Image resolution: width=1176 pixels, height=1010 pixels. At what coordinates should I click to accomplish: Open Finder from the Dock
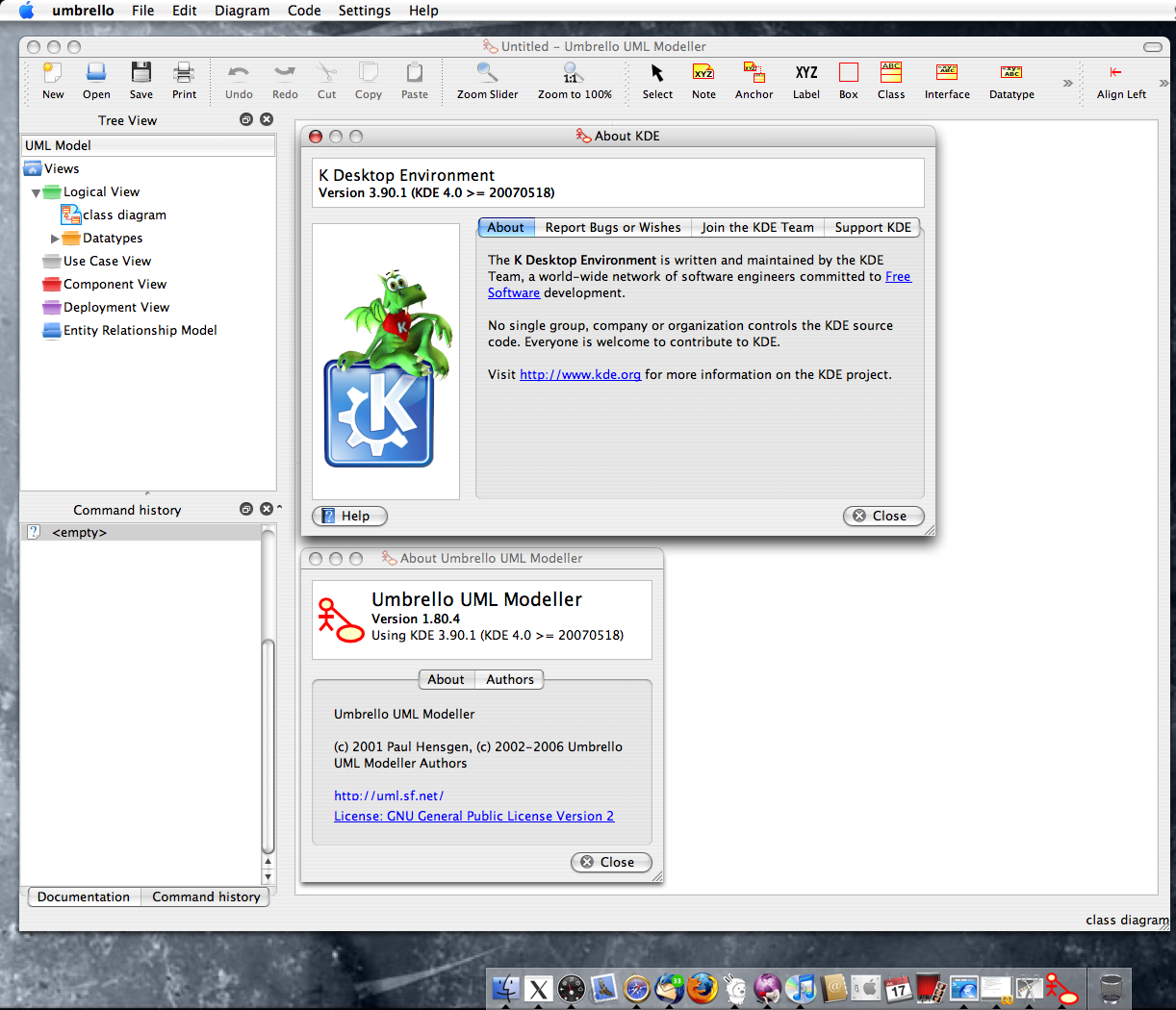click(506, 988)
